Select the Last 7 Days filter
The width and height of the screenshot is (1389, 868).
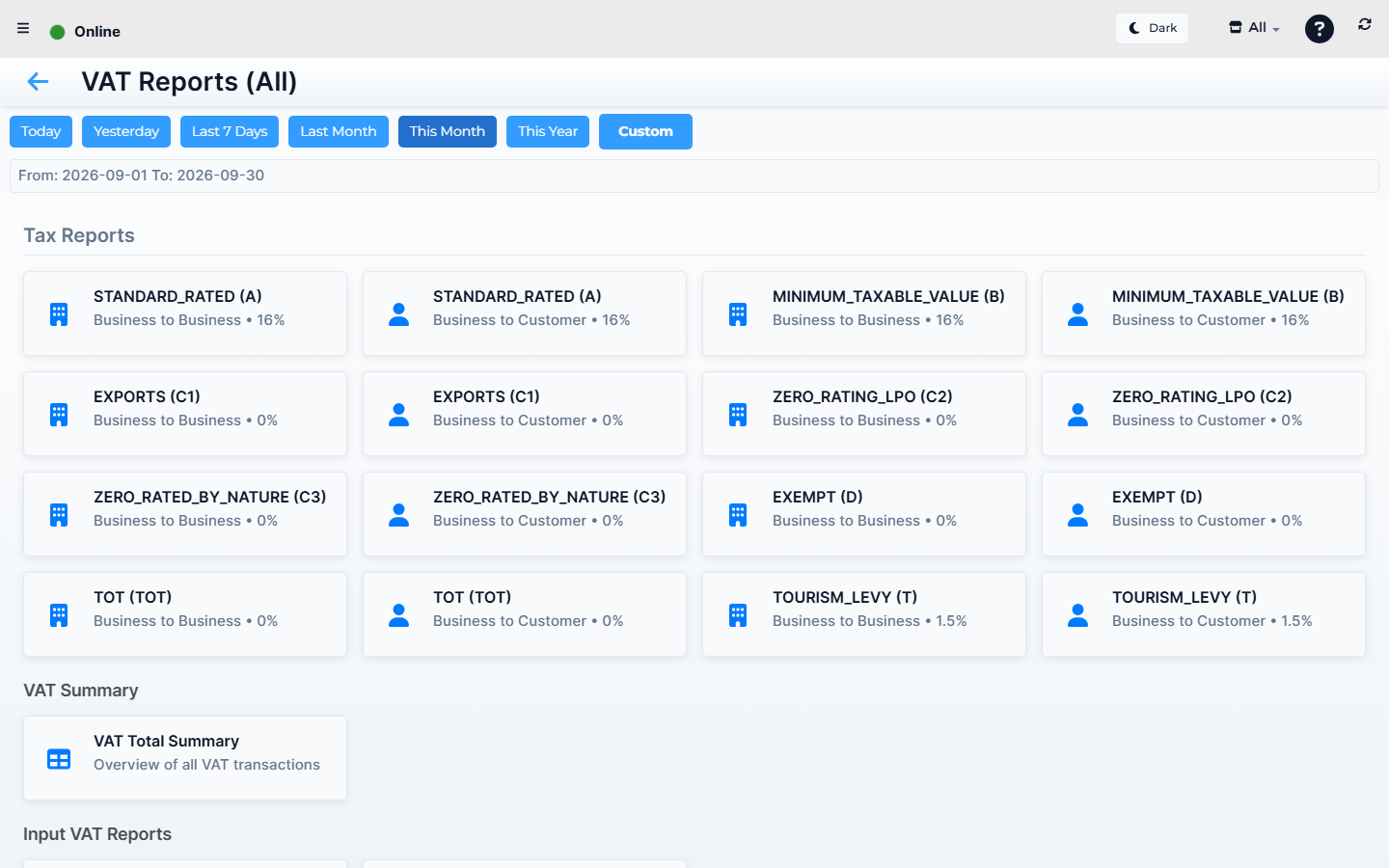click(x=230, y=131)
